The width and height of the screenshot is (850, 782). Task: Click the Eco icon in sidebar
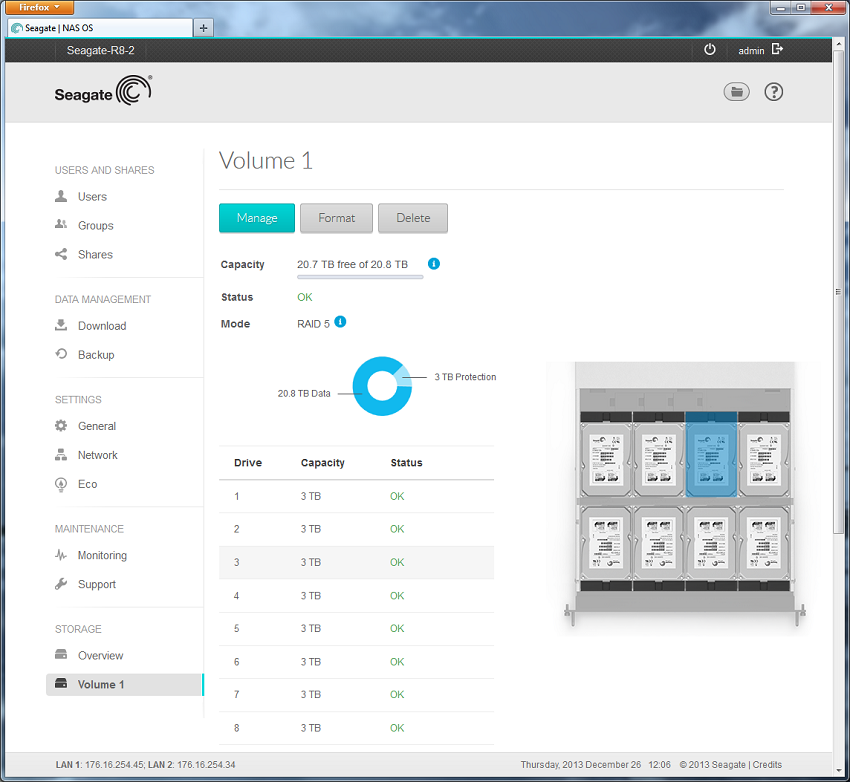click(61, 484)
